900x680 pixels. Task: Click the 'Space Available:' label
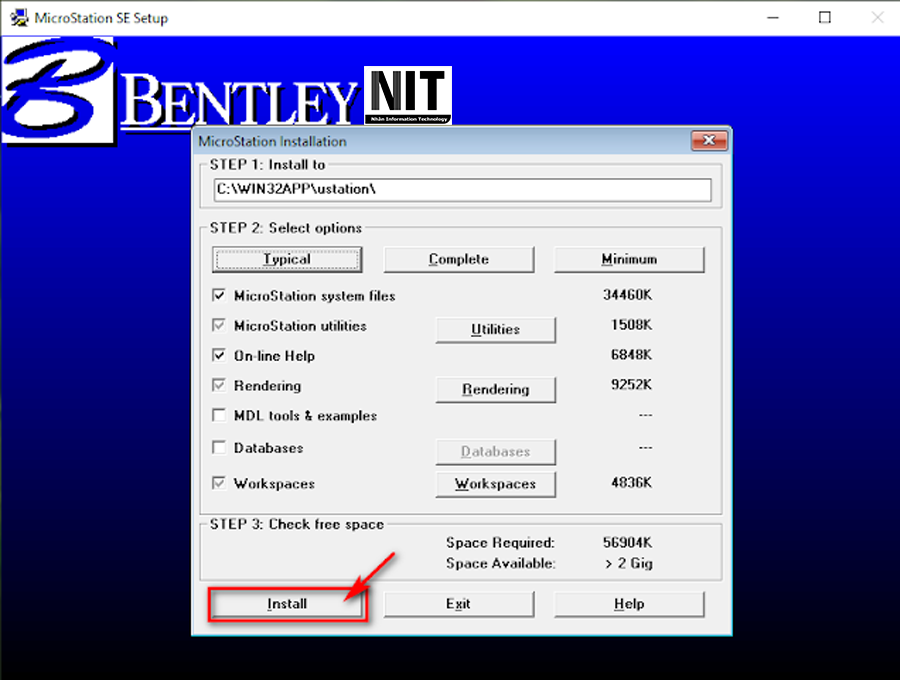[x=501, y=564]
